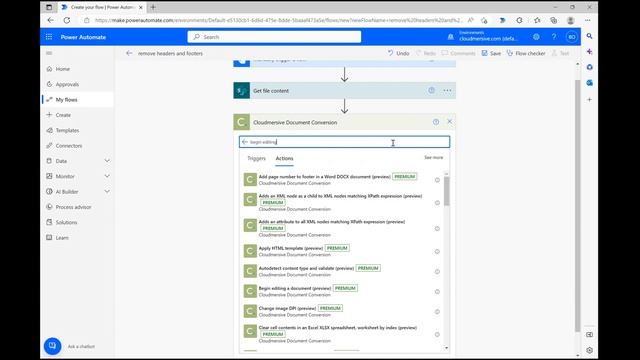Select Clear cell contents in Excel XLSX action

[342, 334]
